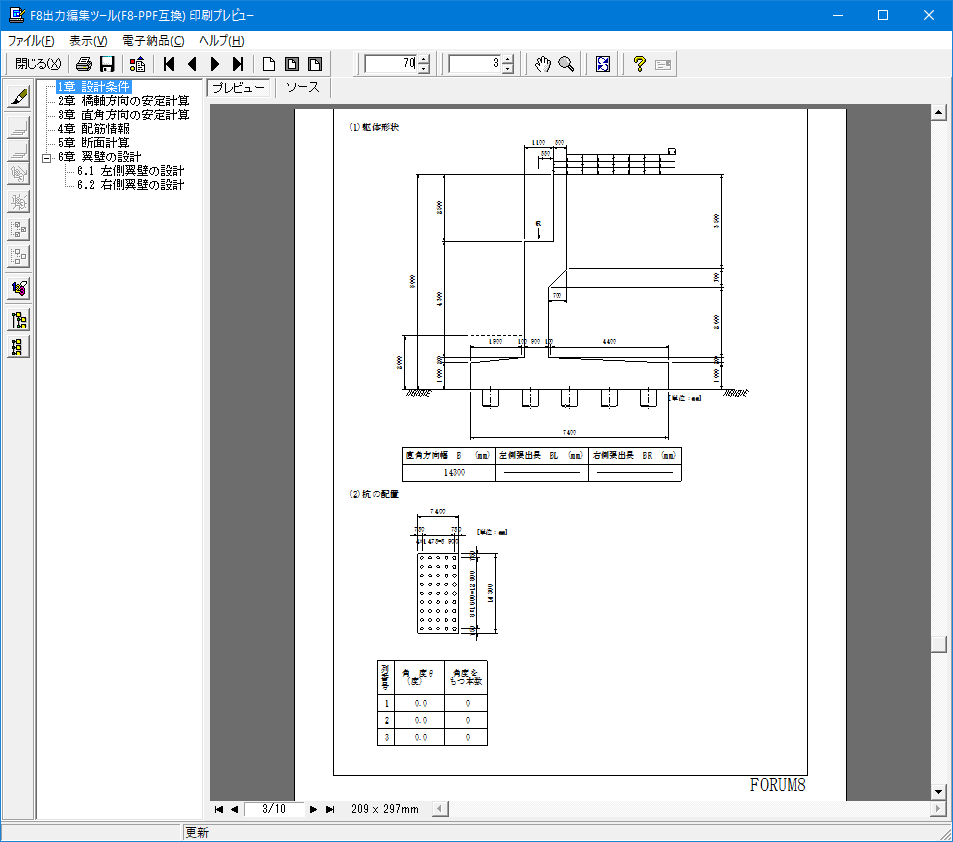The image size is (953, 842).
Task: Open the ヘルプ(H) menu
Action: (x=222, y=41)
